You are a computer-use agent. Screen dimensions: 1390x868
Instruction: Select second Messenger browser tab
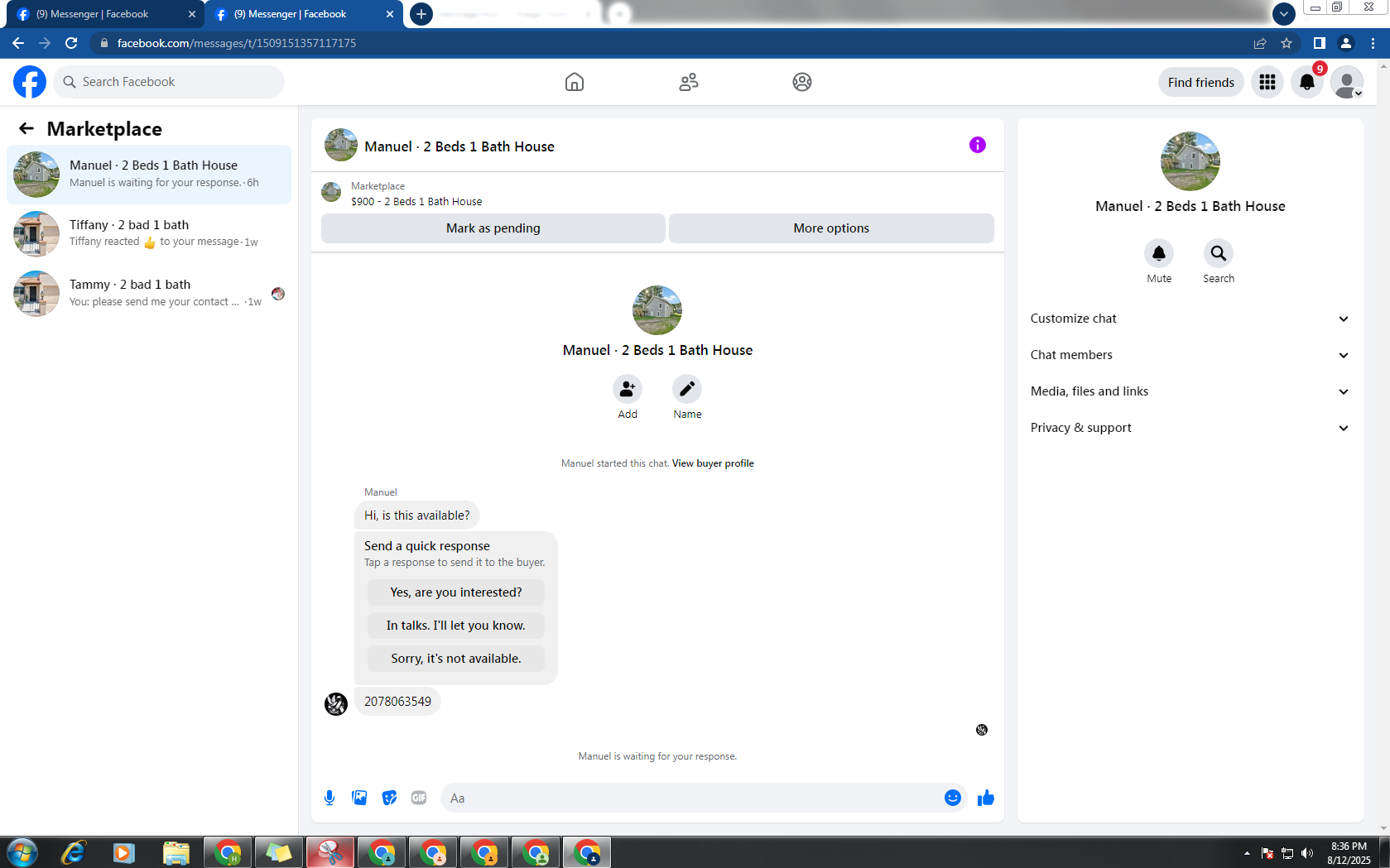303,14
